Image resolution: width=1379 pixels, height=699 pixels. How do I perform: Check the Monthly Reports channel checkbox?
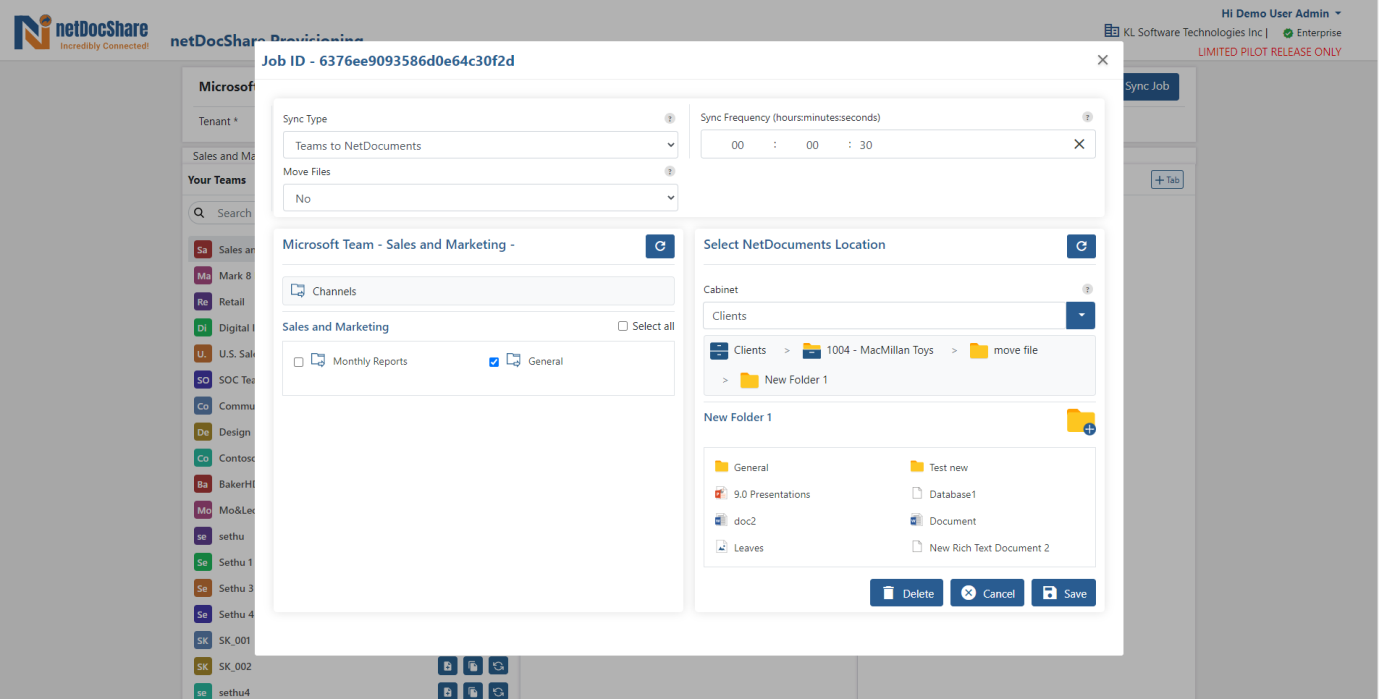(298, 362)
